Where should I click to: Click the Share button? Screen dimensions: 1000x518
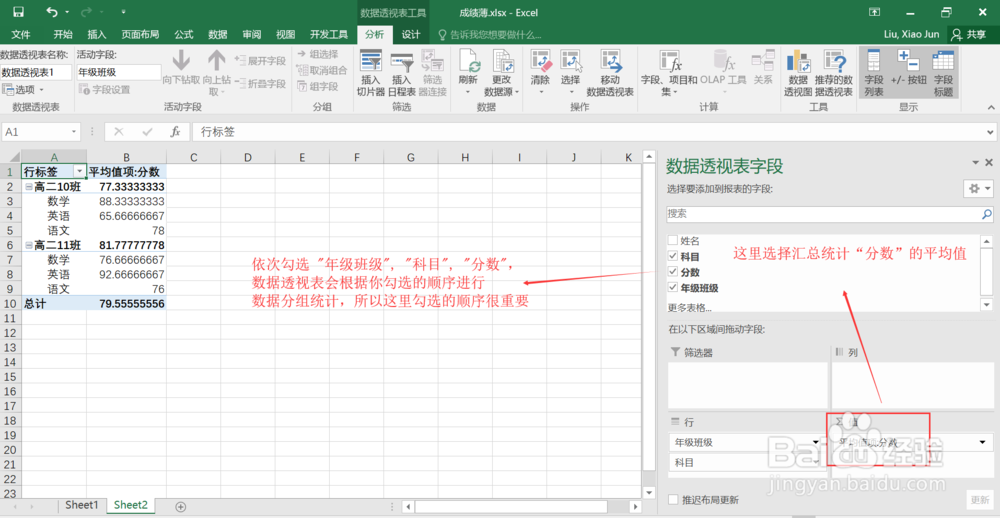point(969,34)
